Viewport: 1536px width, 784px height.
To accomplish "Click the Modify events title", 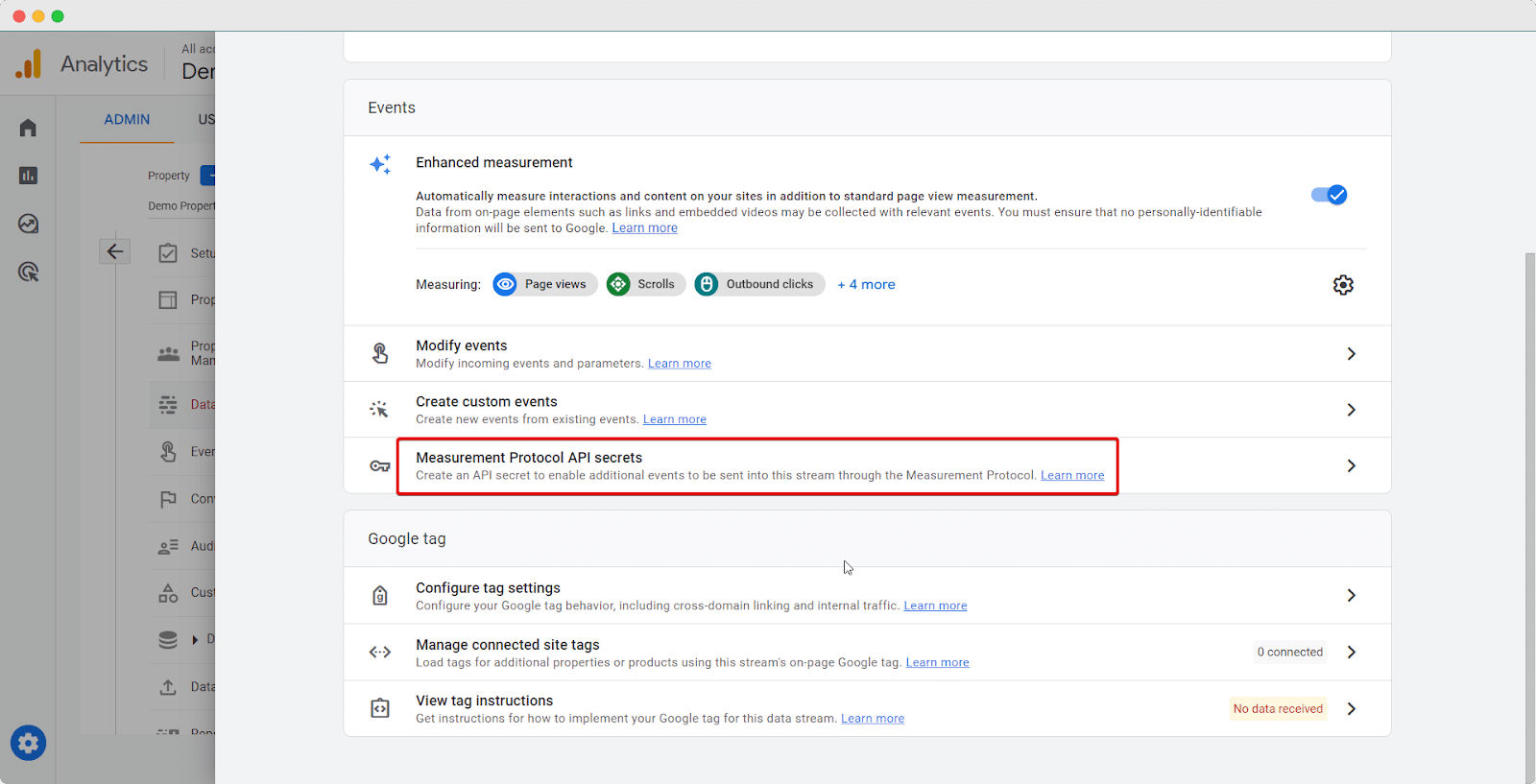I will pyautogui.click(x=462, y=346).
